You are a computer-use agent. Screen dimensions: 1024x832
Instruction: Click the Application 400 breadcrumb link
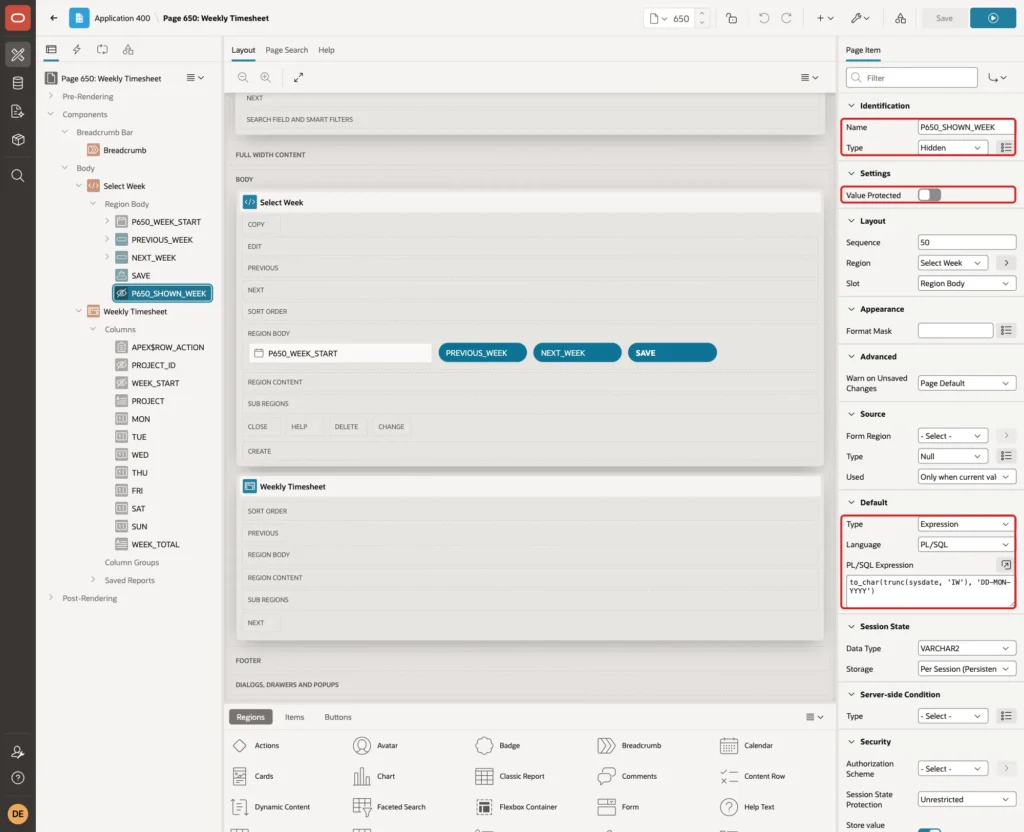coord(122,18)
